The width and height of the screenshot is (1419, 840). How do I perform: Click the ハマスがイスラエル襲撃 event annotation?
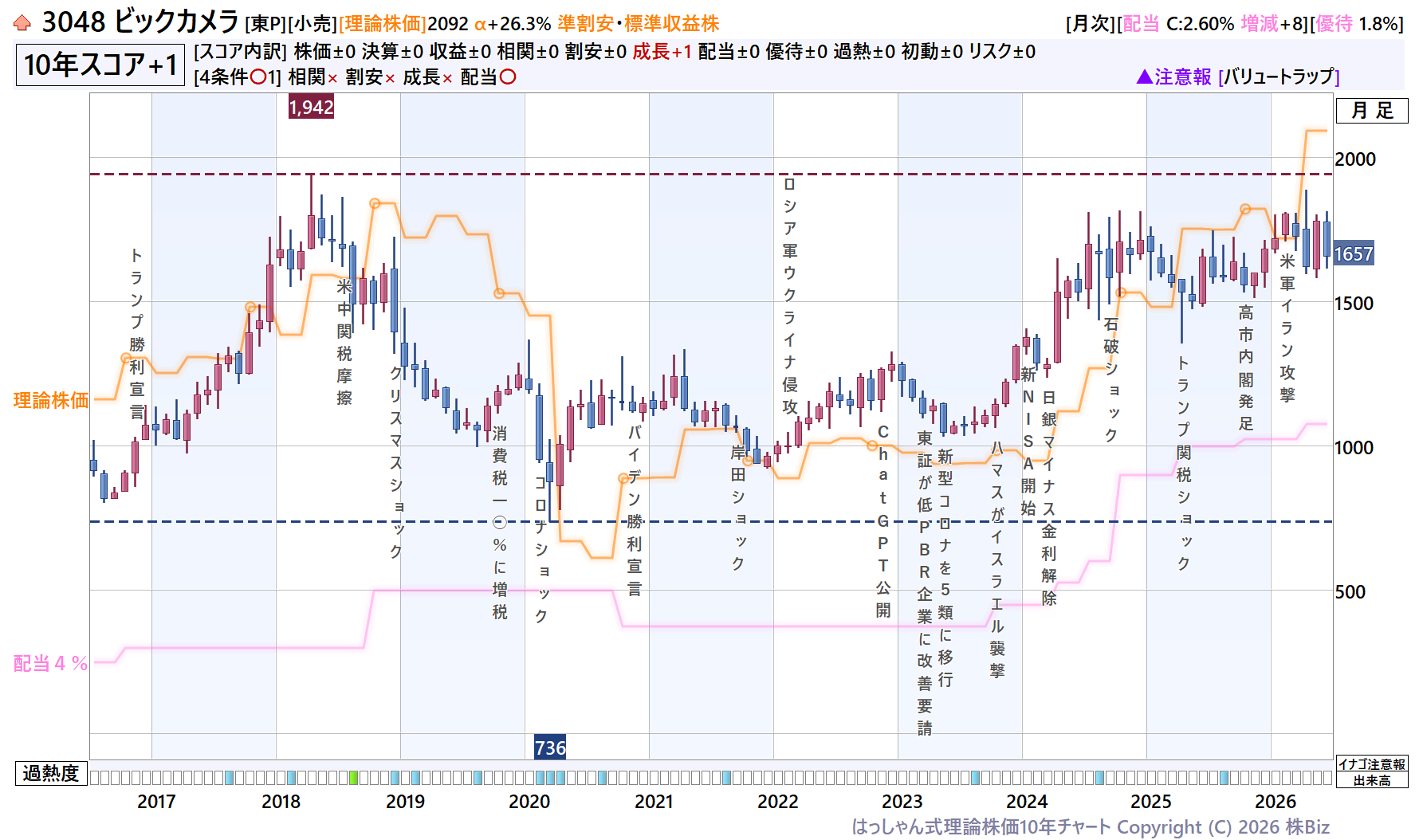point(997,560)
